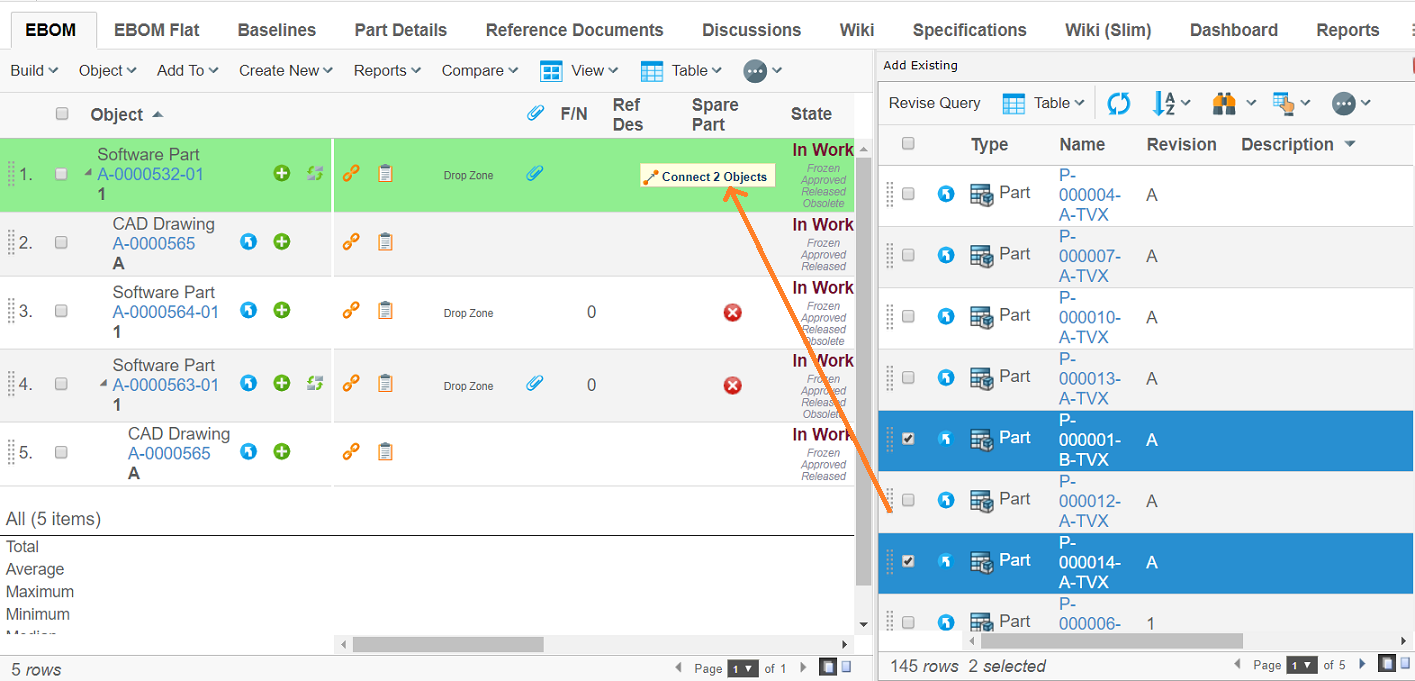The height and width of the screenshot is (681, 1415).
Task: Switch to the Baselines tab
Action: pos(275,30)
